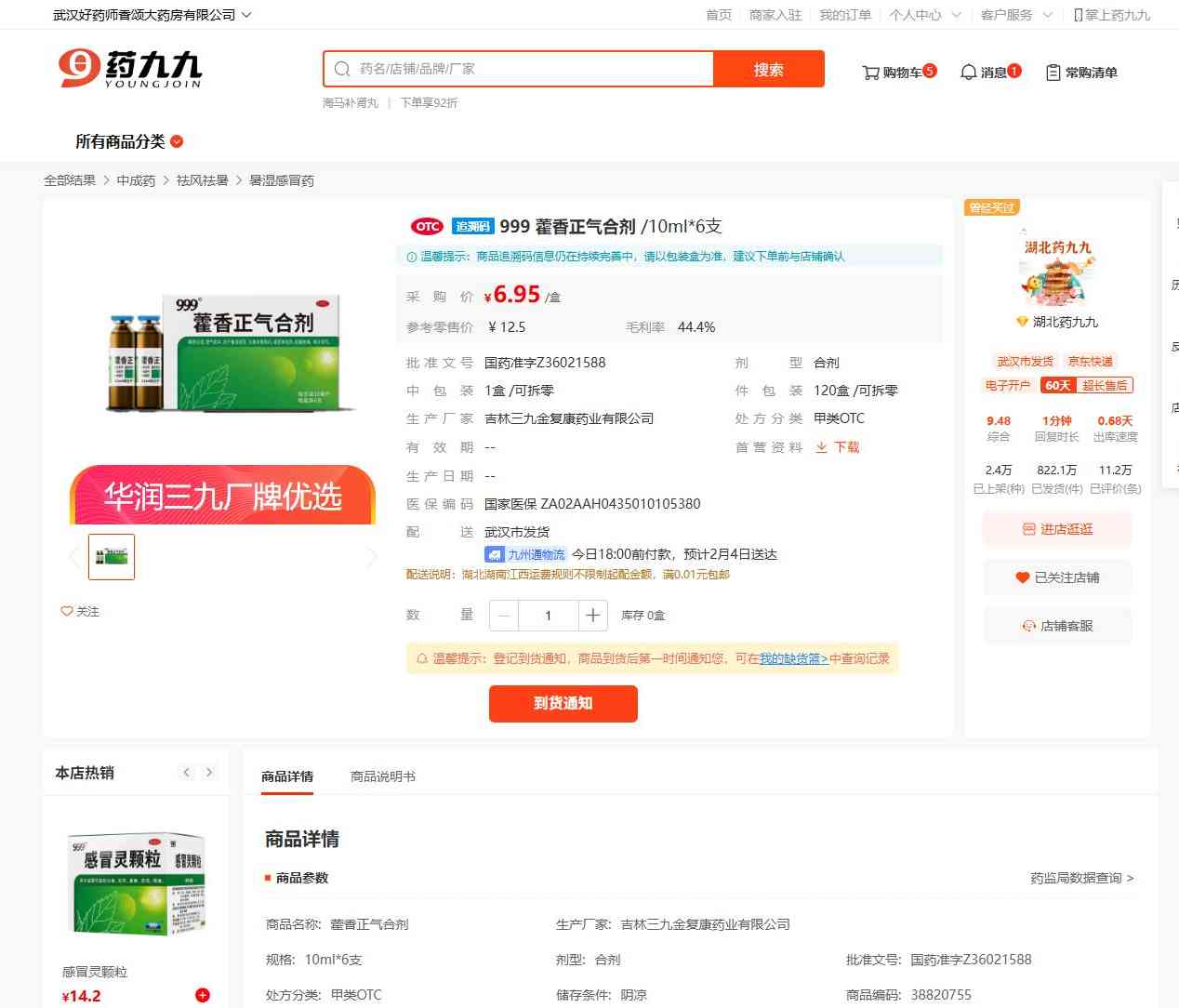The height and width of the screenshot is (1008, 1179).
Task: Open the 我的缺货篮 link
Action: pos(793,658)
